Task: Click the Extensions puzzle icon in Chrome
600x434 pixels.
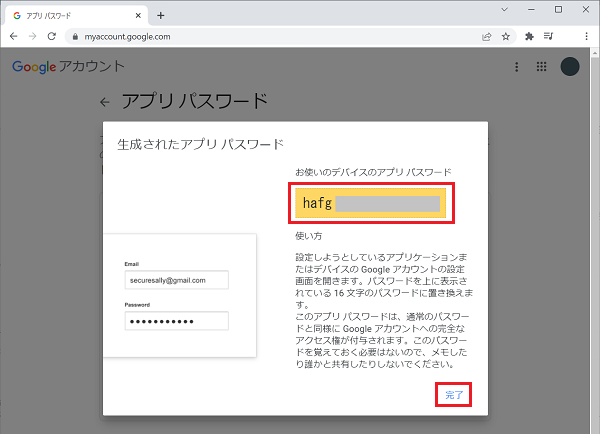Action: 529,36
